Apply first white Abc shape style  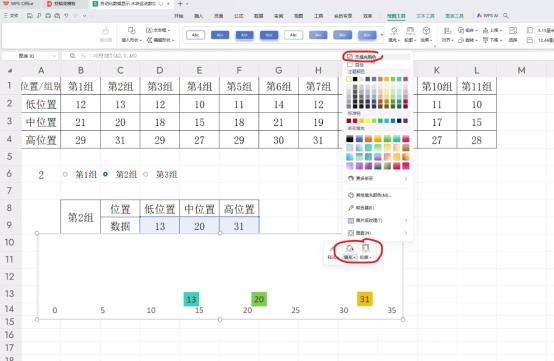pos(195,35)
